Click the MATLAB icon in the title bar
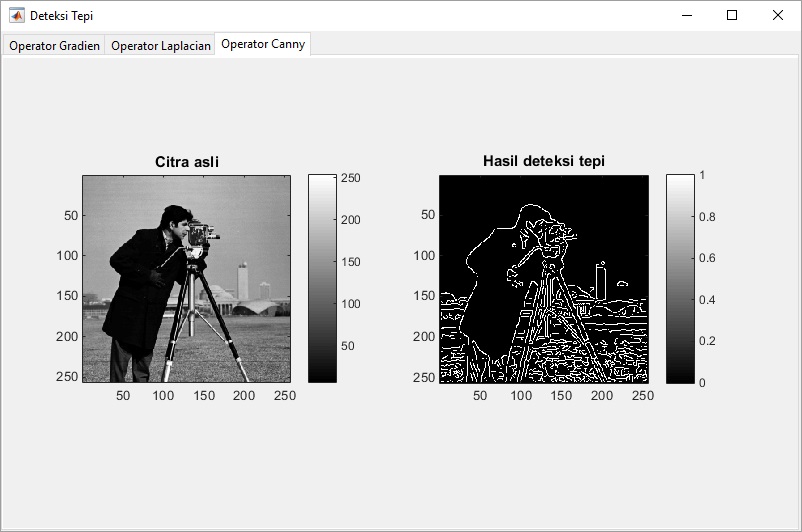The height and width of the screenshot is (532, 802). [17, 16]
